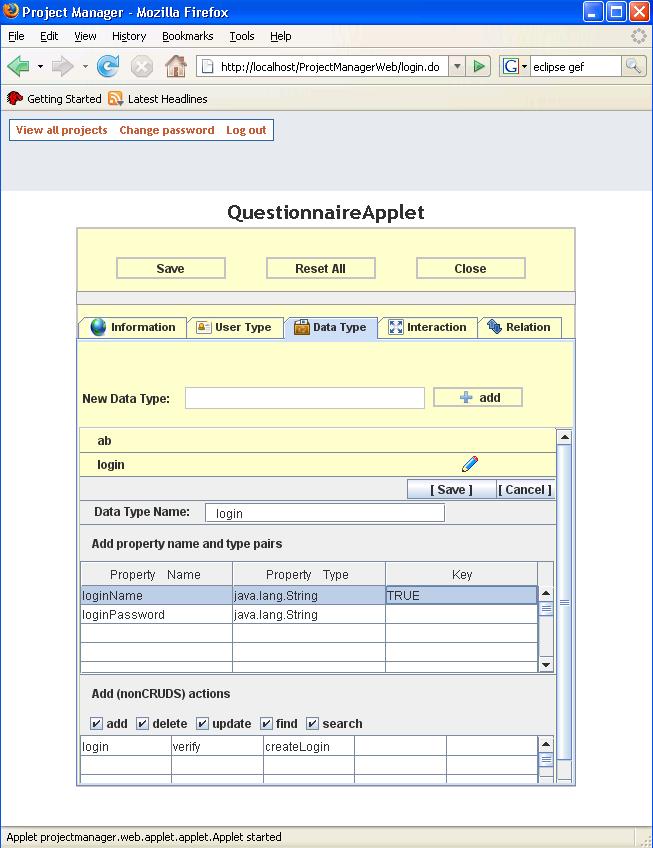Open the Tools menu
This screenshot has height=848, width=653.
(x=242, y=36)
